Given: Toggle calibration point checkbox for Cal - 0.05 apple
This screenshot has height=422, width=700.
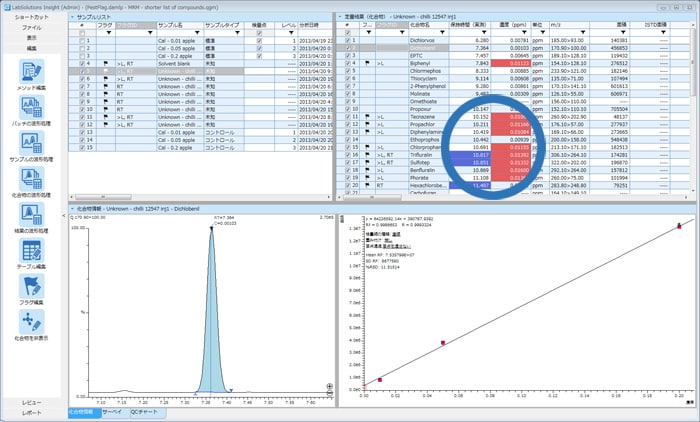Looking at the screenshot, I should coord(259,48).
